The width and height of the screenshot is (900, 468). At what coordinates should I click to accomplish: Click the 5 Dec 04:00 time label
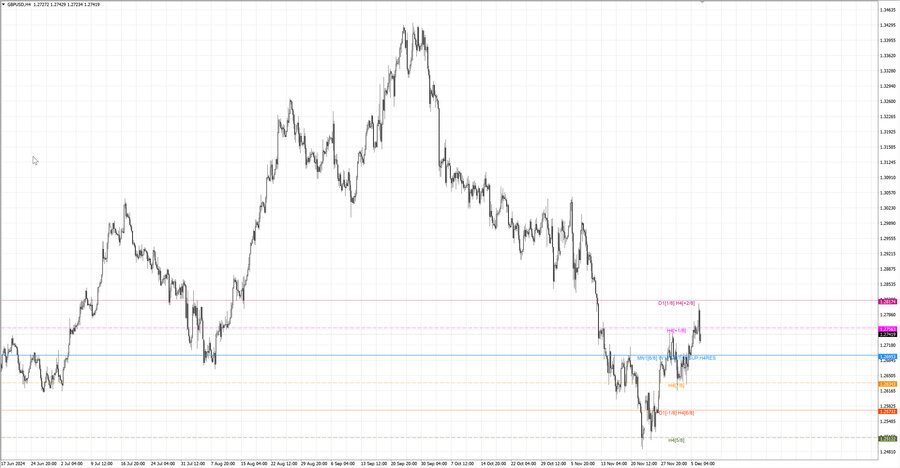(x=703, y=463)
